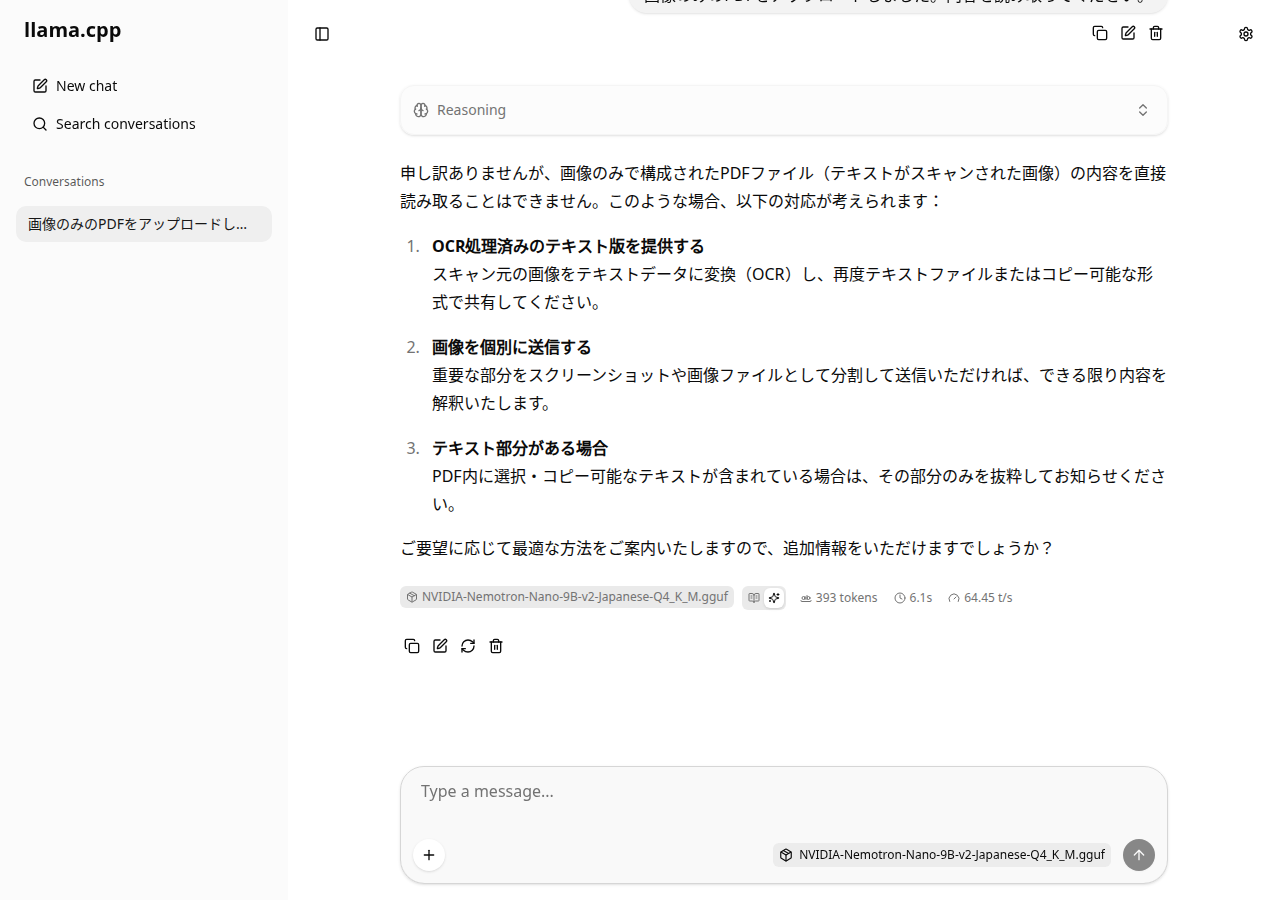The width and height of the screenshot is (1280, 900).
Task: Click heading OCR処理済みのテキスト版を提供する
Action: (x=568, y=246)
